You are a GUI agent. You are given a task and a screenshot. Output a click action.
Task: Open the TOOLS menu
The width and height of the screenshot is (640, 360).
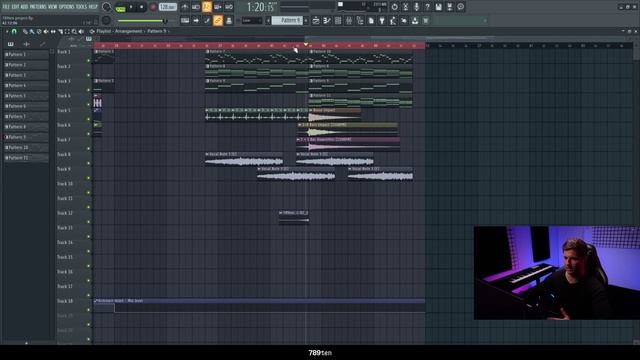tap(82, 7)
